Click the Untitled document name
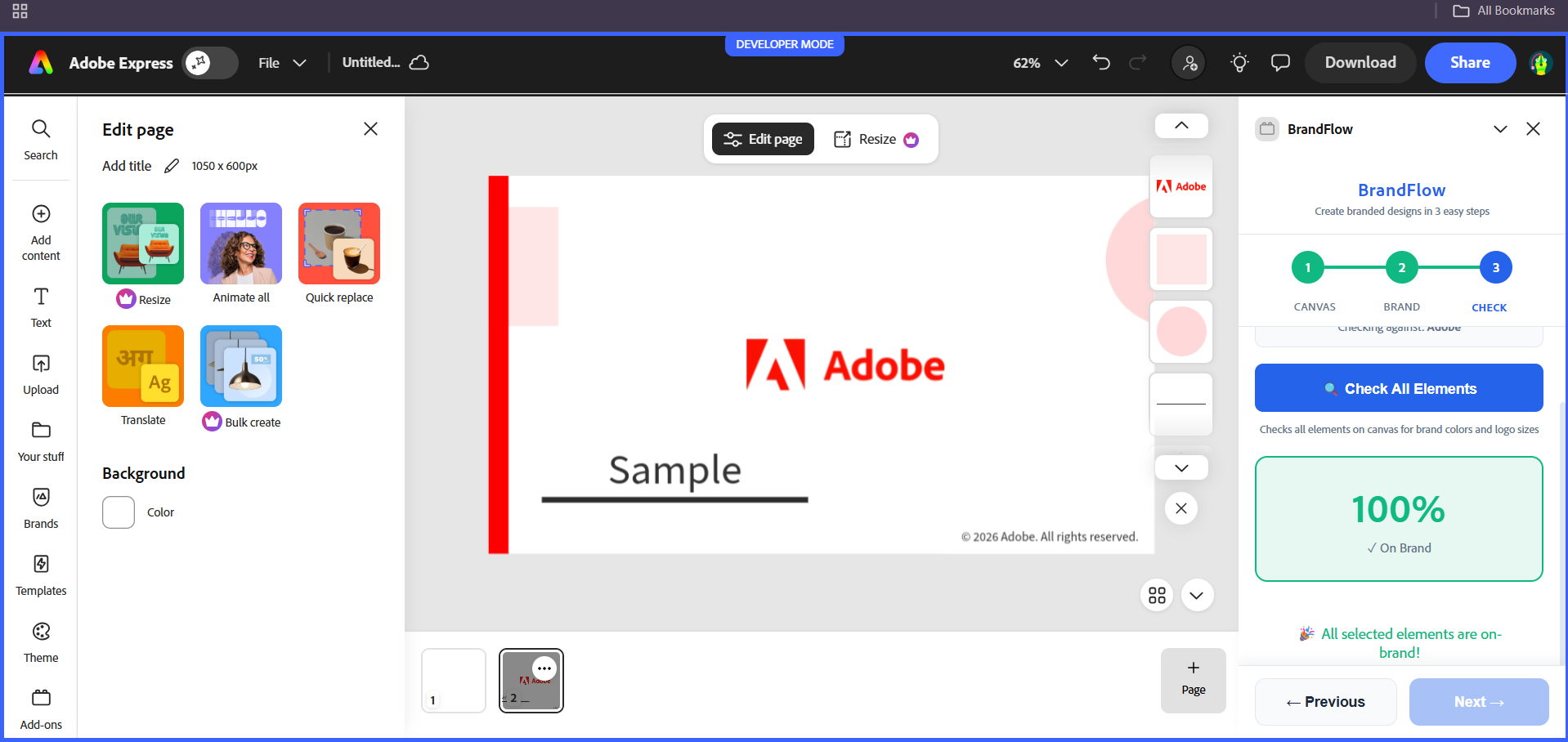This screenshot has width=1568, height=742. pos(371,62)
